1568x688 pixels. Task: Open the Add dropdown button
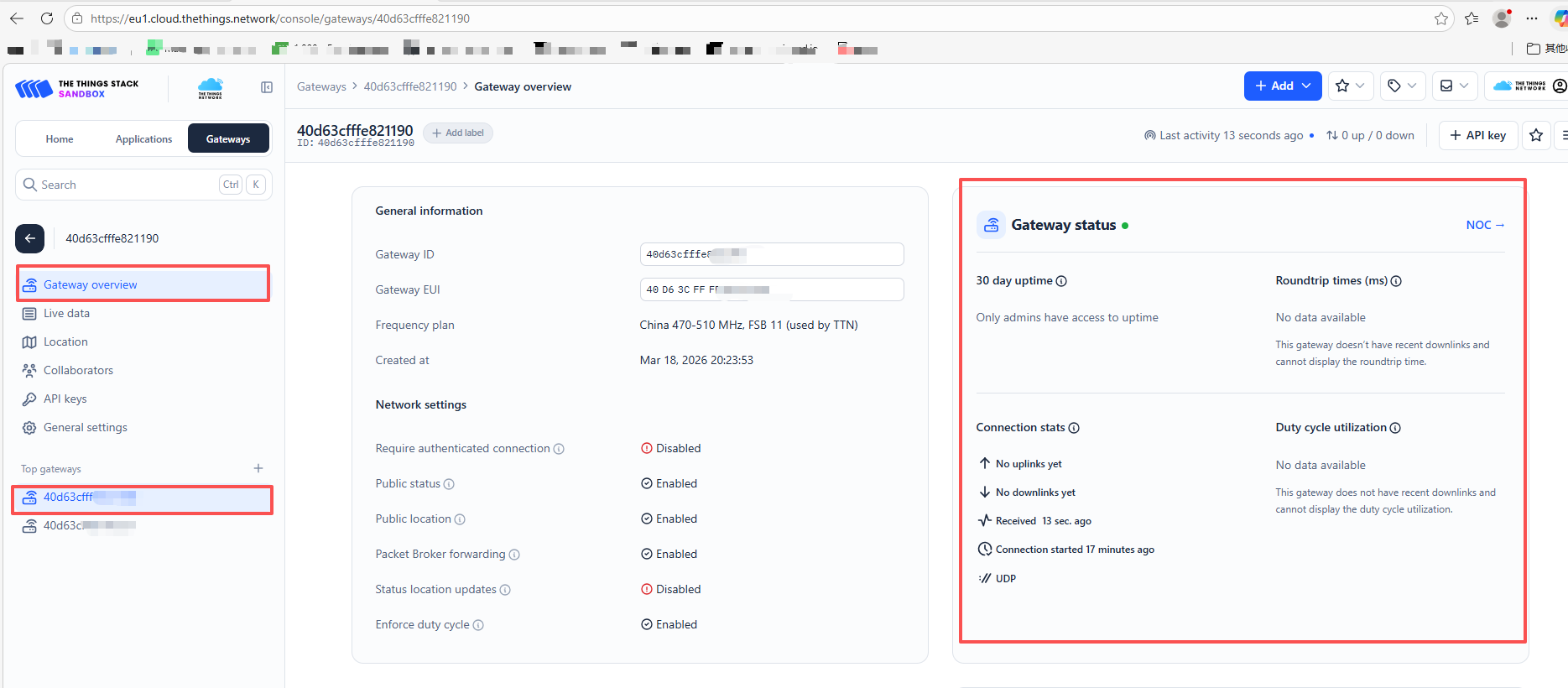click(x=1282, y=86)
